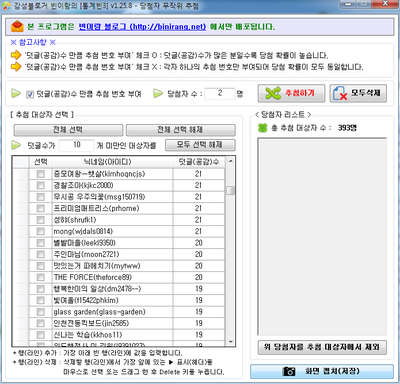
Task: Click the app icon in the title bar
Action: 6,6
